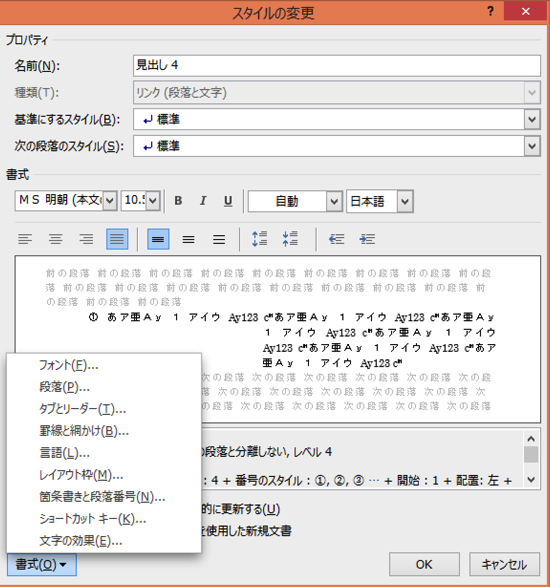The height and width of the screenshot is (587, 550).
Task: Set double line spacing
Action: 219,239
